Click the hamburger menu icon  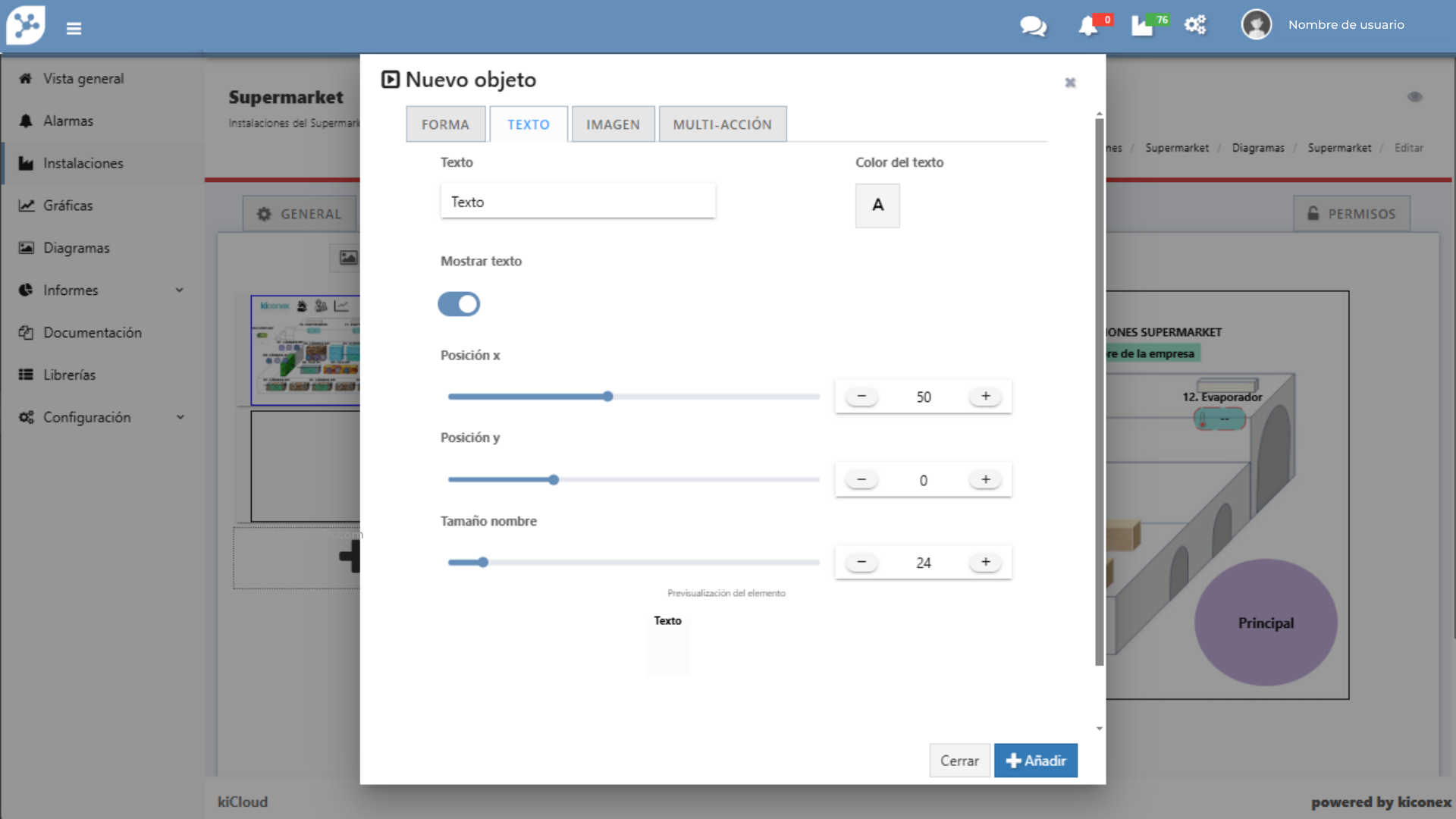click(x=74, y=28)
